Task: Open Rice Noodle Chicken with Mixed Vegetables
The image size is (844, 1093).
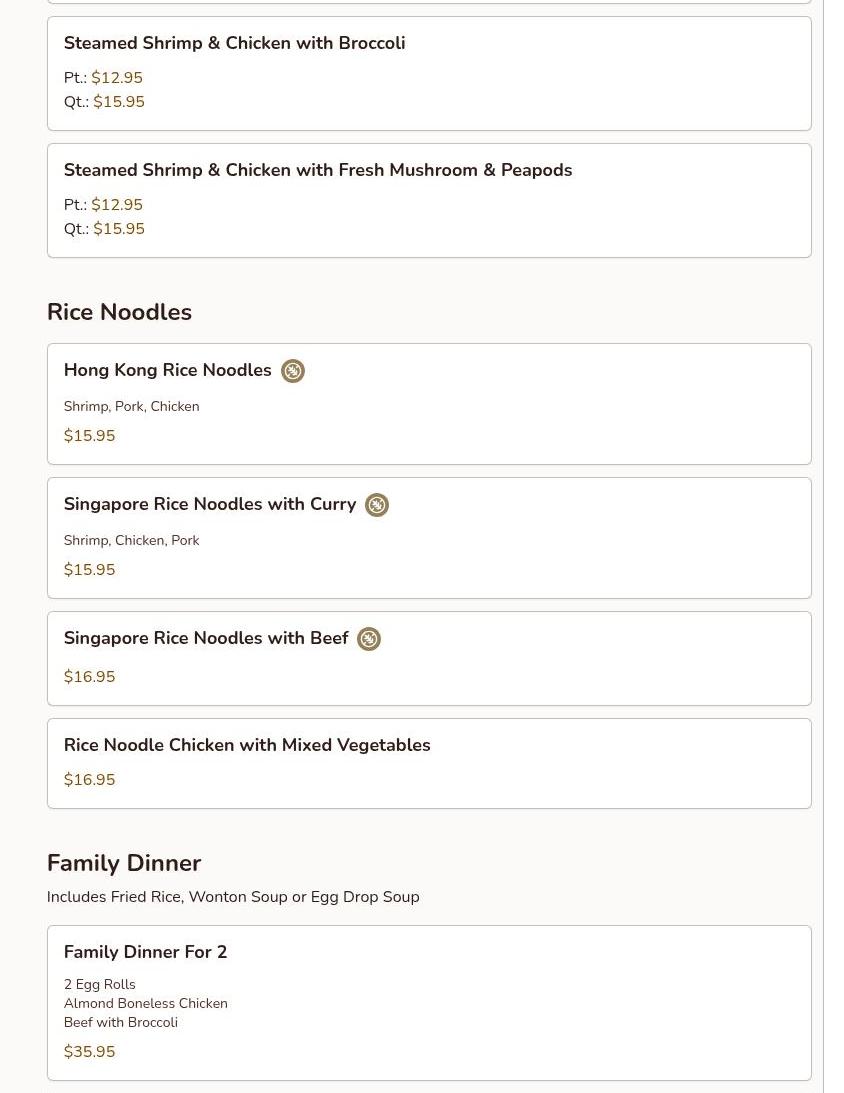Action: [x=246, y=745]
